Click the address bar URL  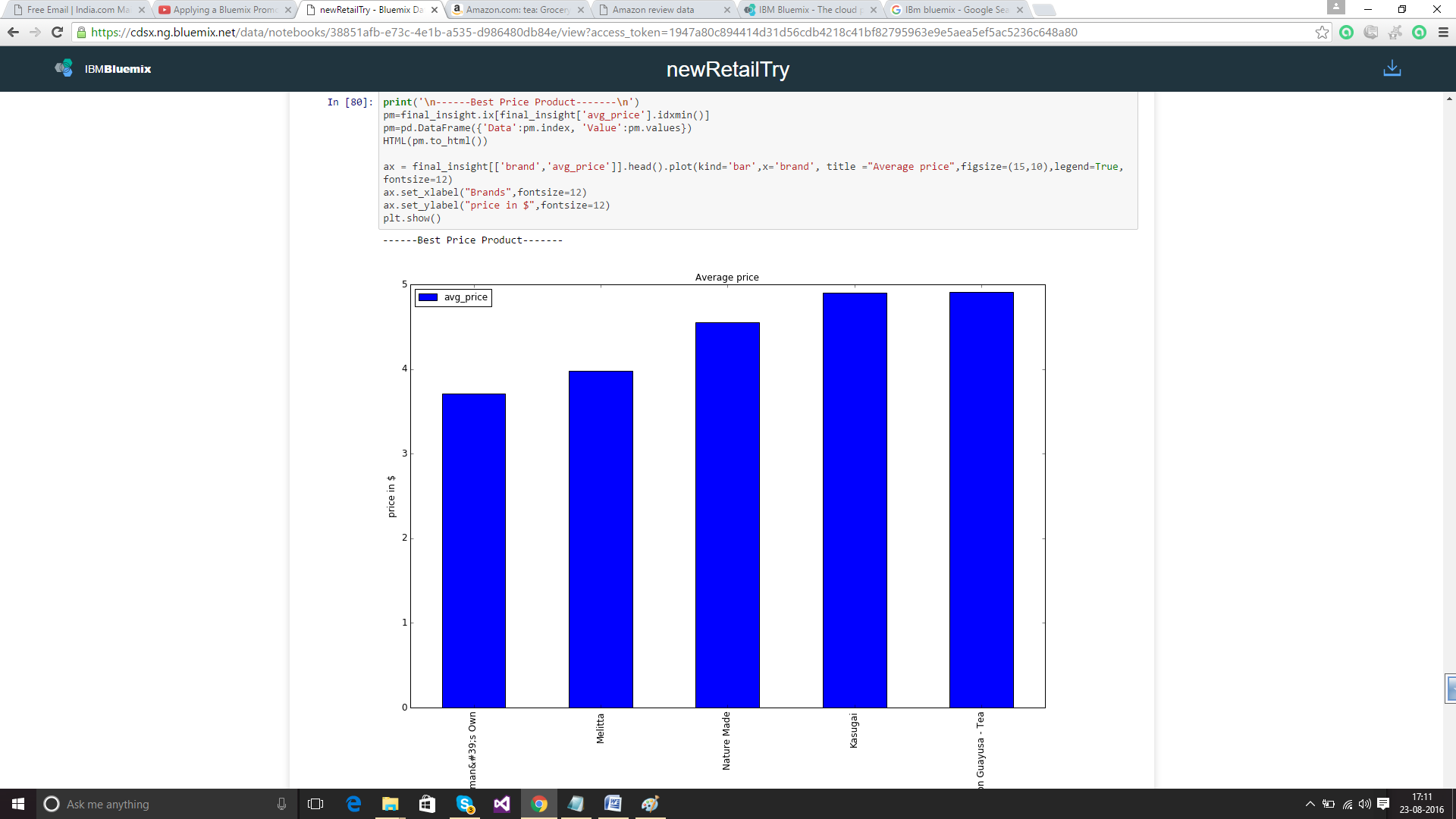coord(584,32)
